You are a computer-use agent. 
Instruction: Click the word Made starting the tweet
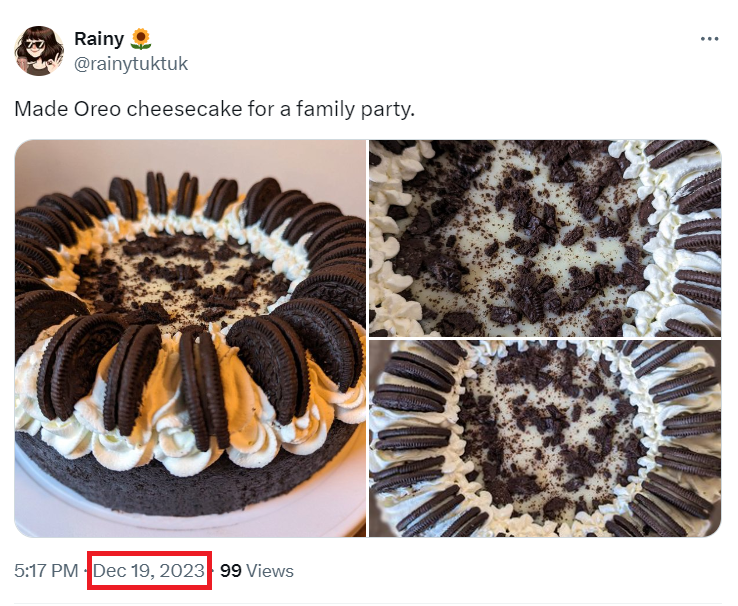click(x=37, y=108)
